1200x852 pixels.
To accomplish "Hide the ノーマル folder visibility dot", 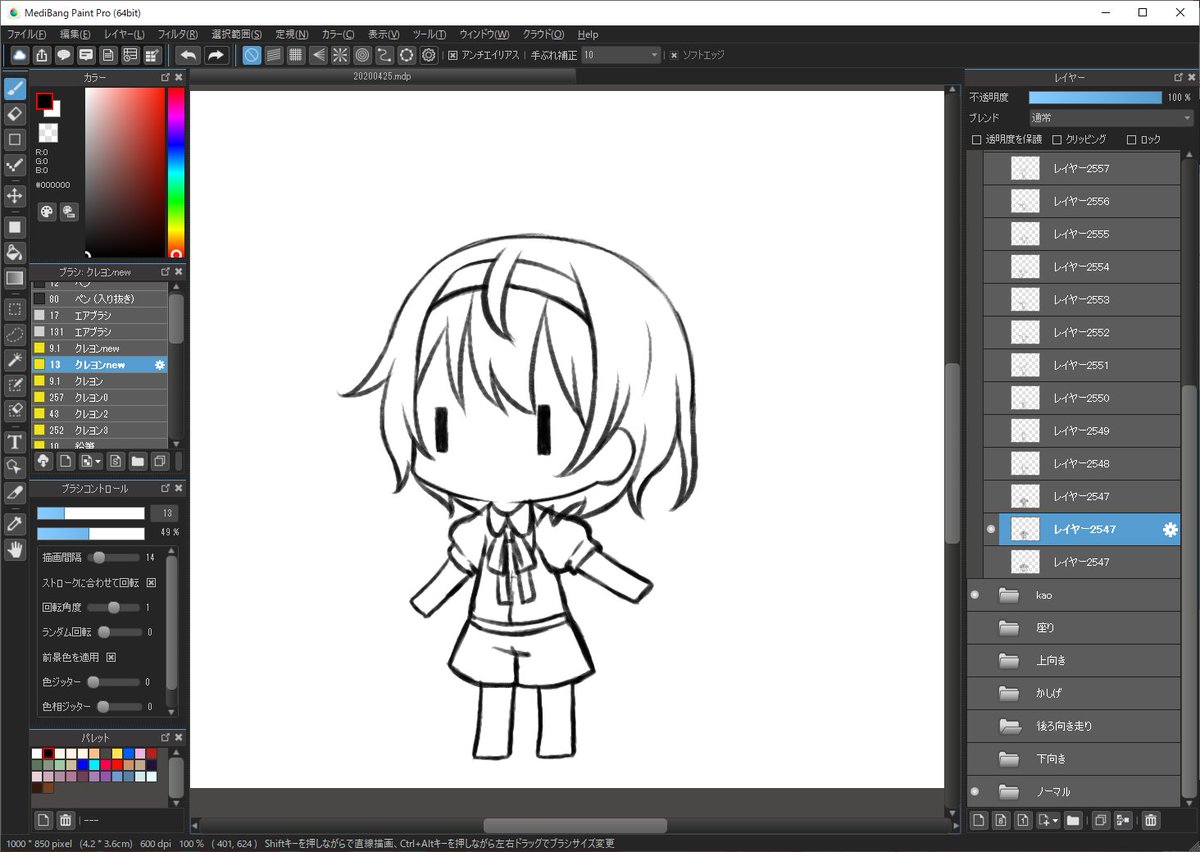I will [x=975, y=792].
